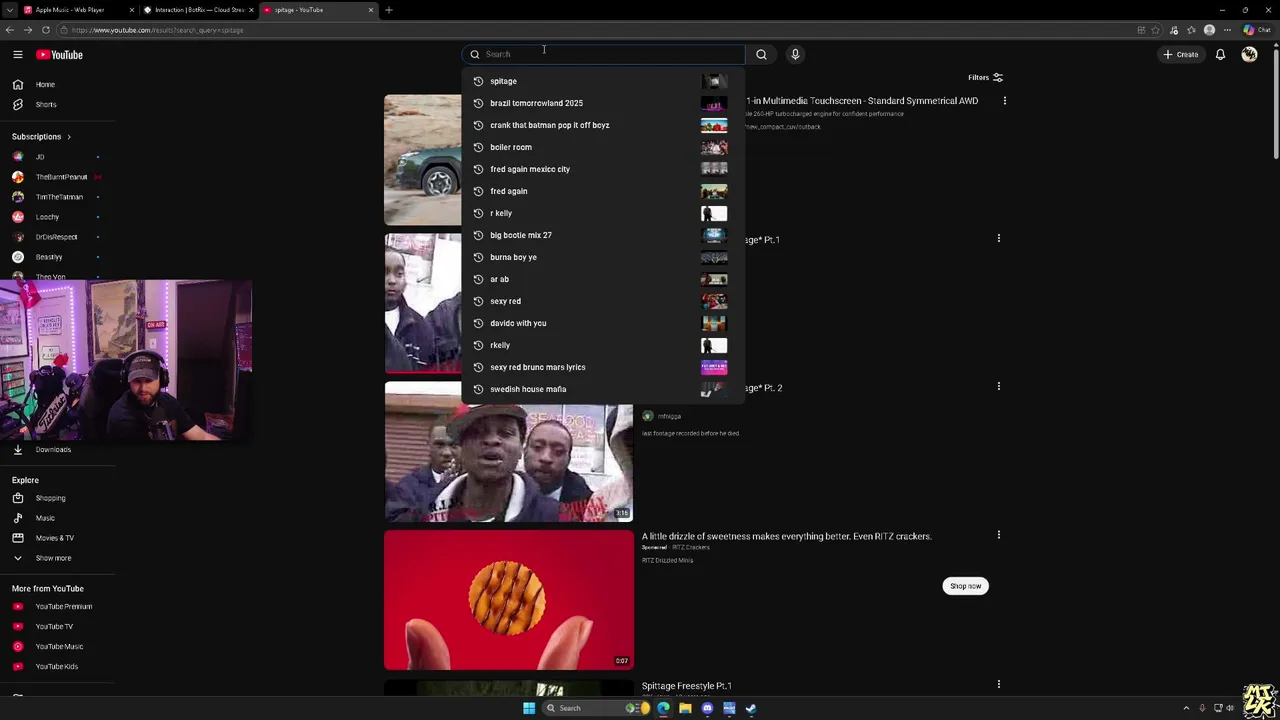
Task: Open the YouTube account avatar menu
Action: tap(1249, 54)
